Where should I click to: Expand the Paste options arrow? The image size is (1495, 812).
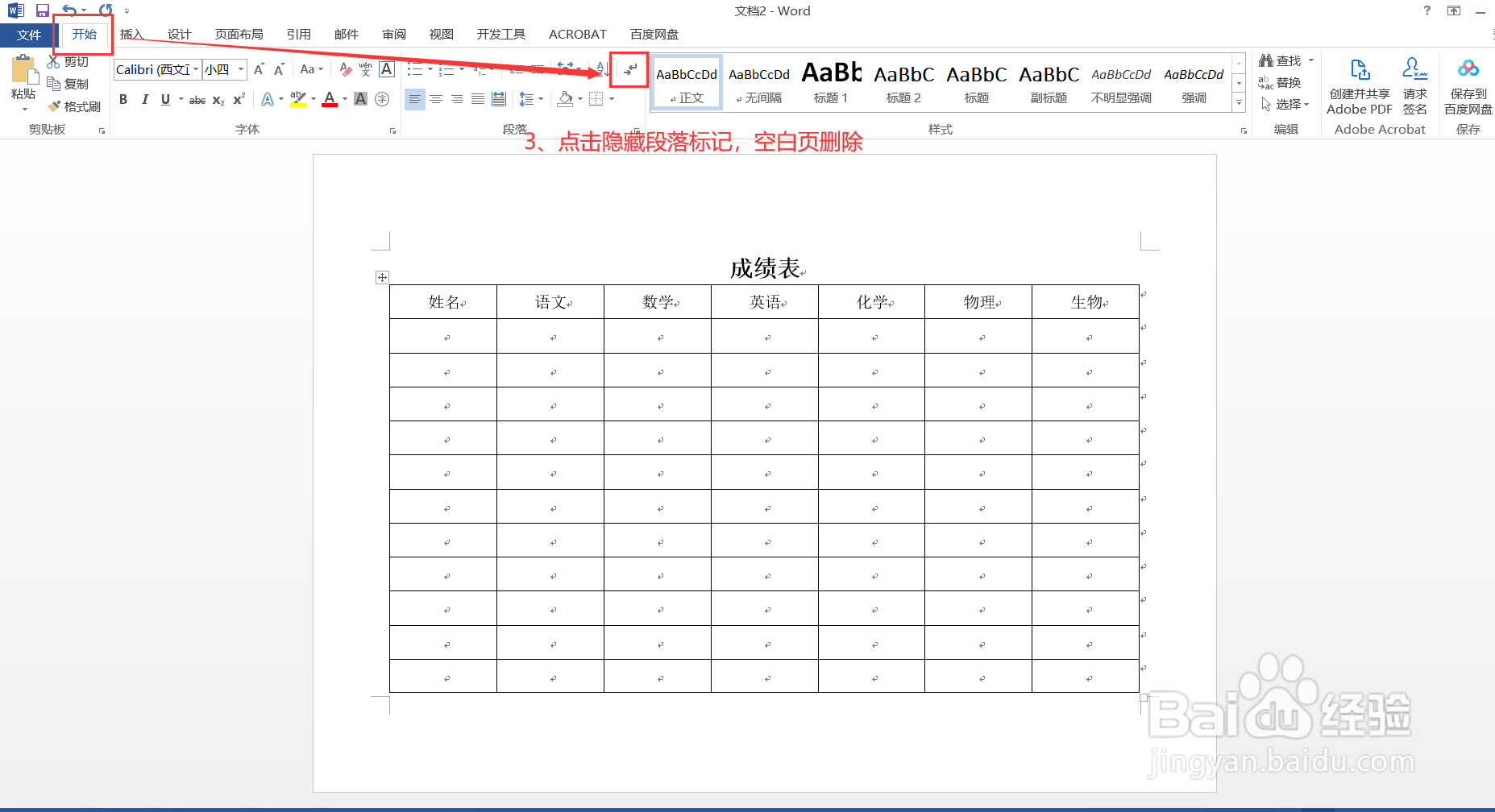[x=24, y=108]
